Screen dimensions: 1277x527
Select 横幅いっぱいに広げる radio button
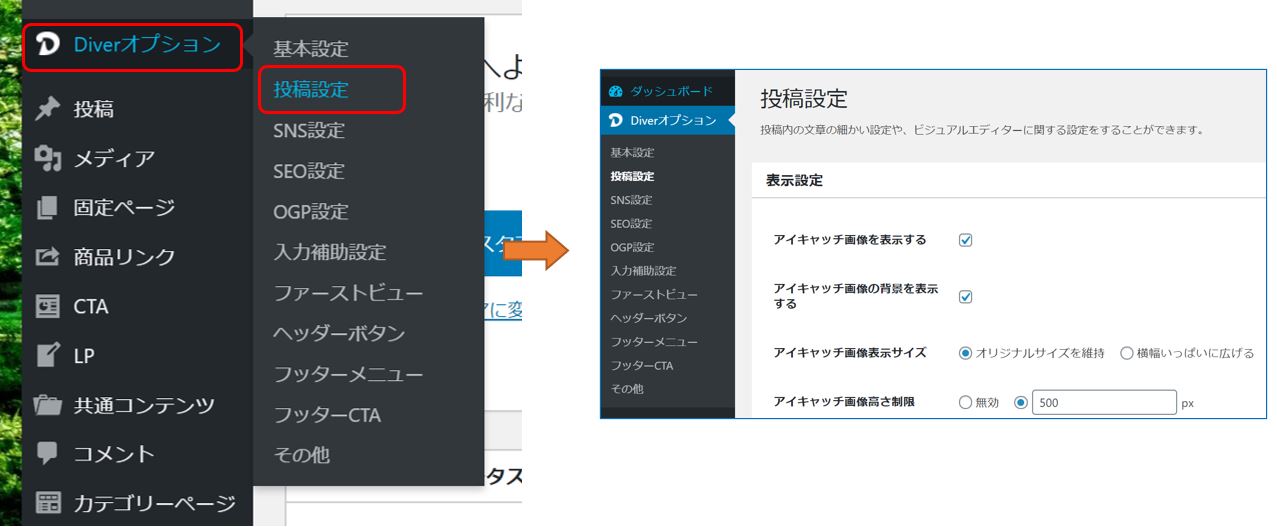(1127, 353)
